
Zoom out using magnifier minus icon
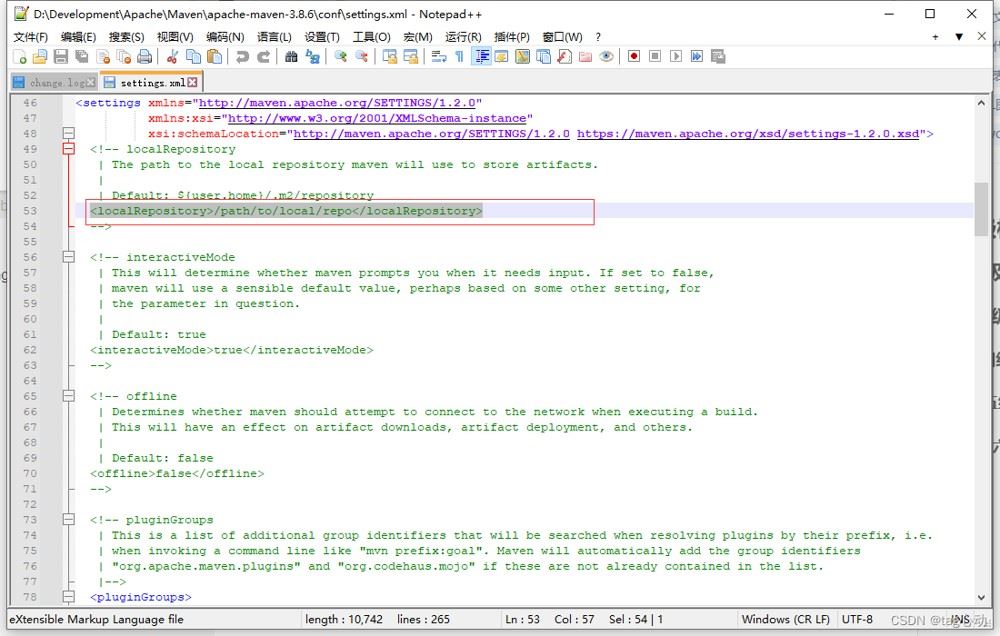[x=361, y=57]
